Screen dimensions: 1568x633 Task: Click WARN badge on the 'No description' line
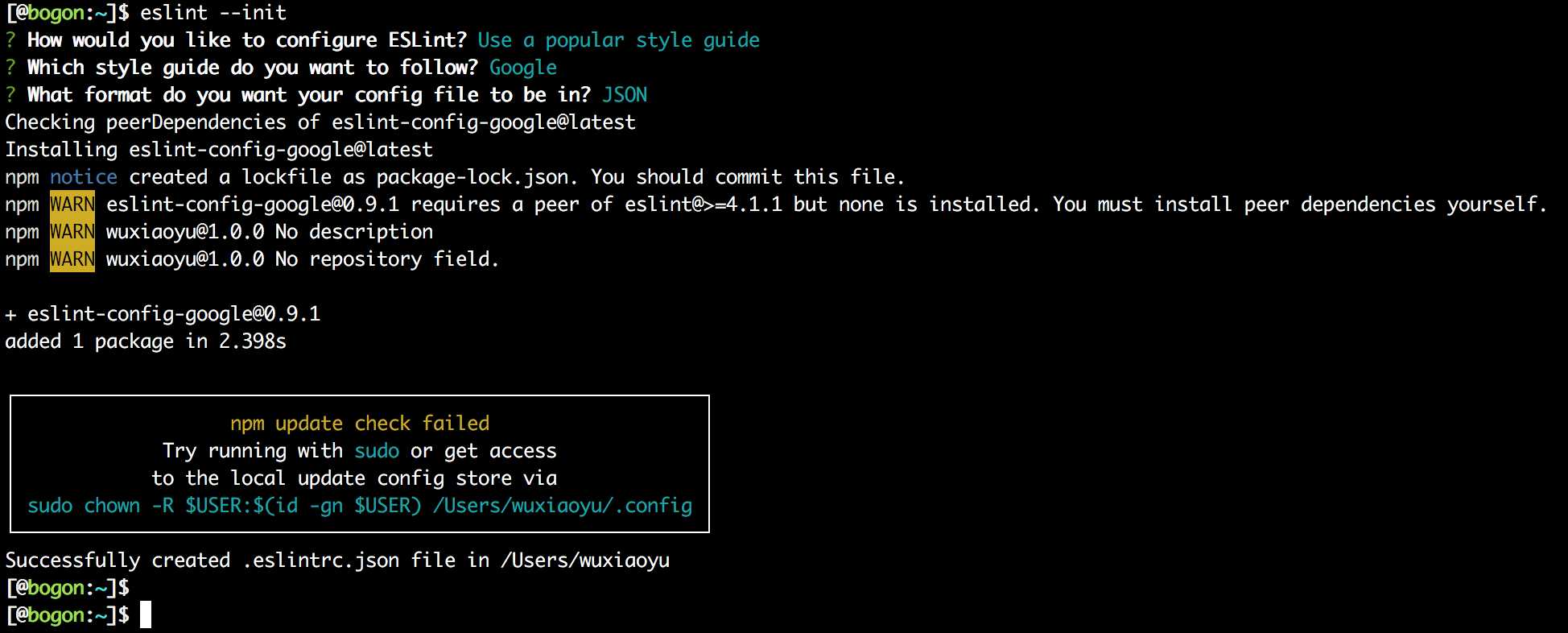(72, 232)
